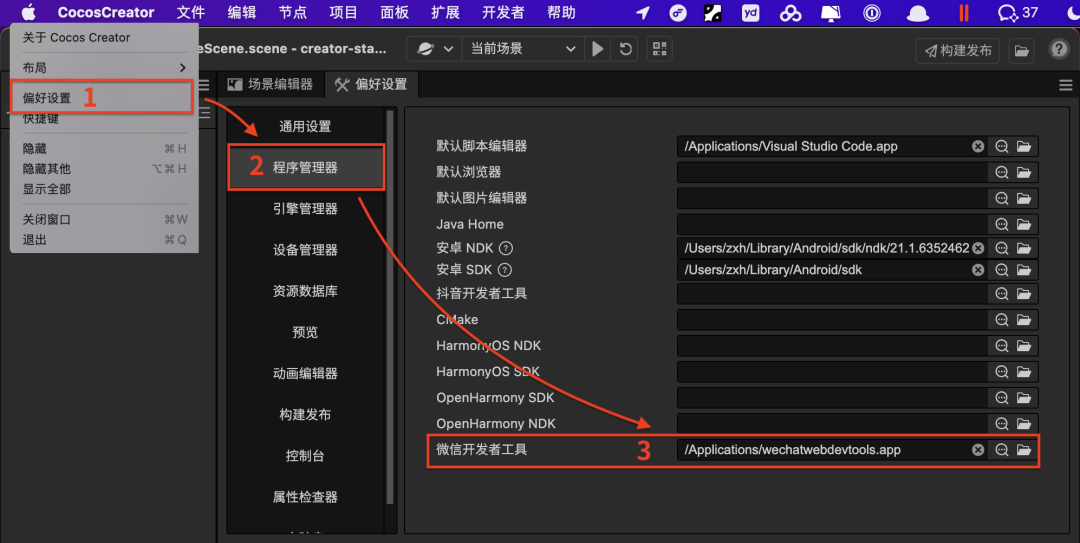Select 动画编辑器 in preferences sidebar

305,373
